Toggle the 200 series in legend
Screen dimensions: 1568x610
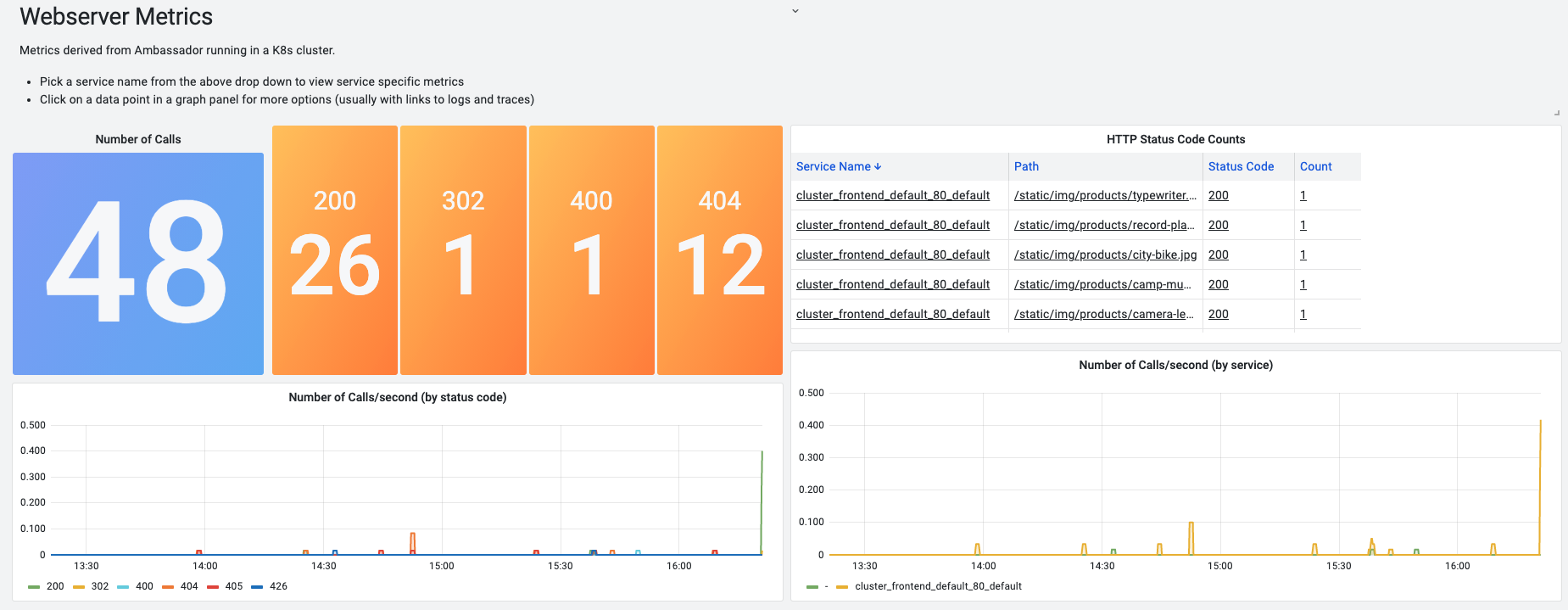(55, 586)
